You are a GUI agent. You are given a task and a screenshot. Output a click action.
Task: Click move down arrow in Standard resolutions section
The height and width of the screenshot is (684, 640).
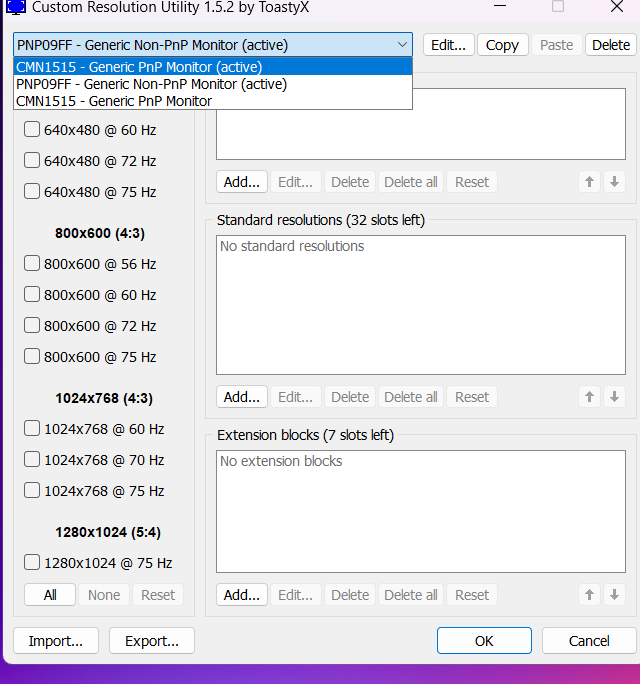(x=614, y=397)
